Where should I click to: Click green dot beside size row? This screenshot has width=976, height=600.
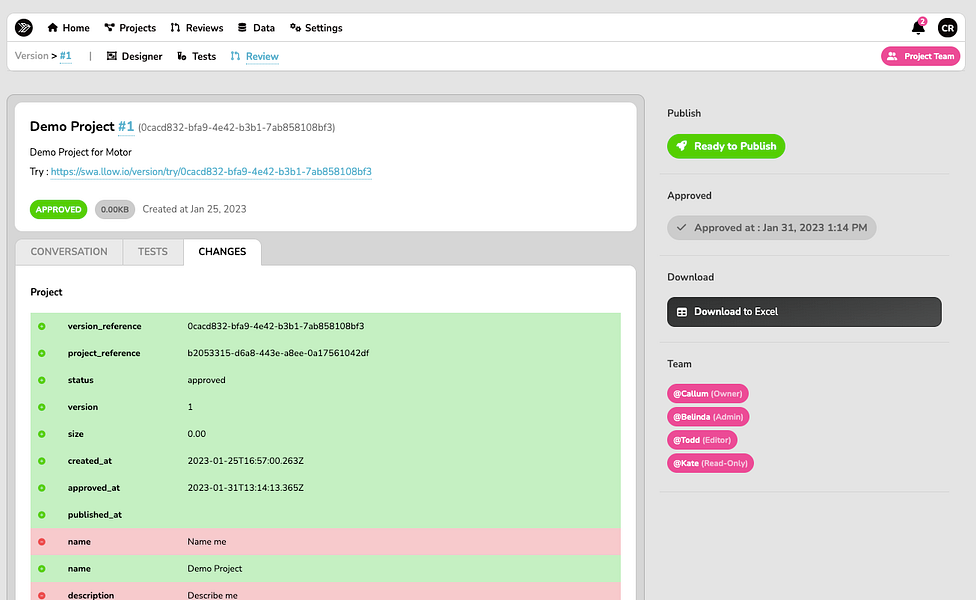[x=42, y=434]
